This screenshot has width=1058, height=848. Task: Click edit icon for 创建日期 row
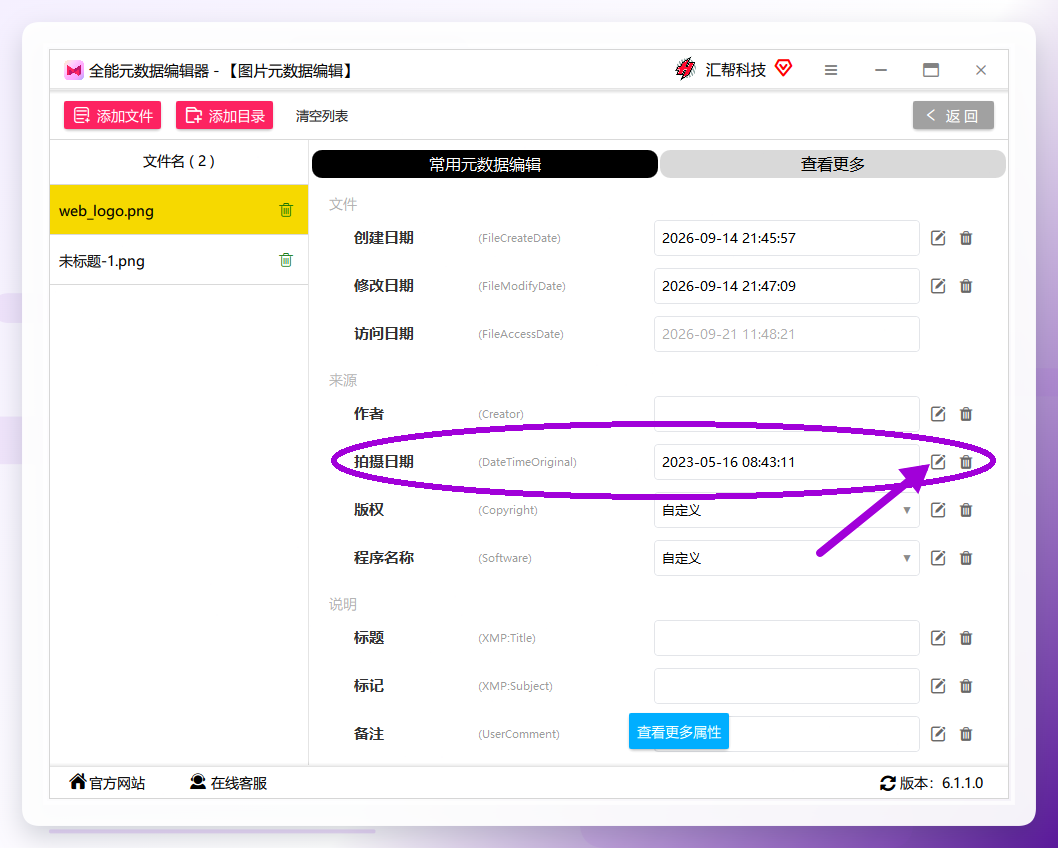click(x=938, y=238)
